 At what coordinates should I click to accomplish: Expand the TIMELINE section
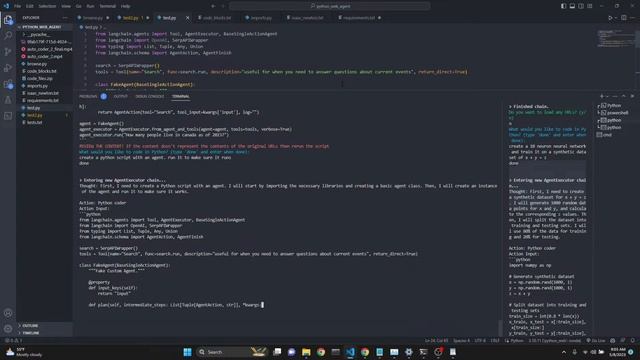pos(45,333)
